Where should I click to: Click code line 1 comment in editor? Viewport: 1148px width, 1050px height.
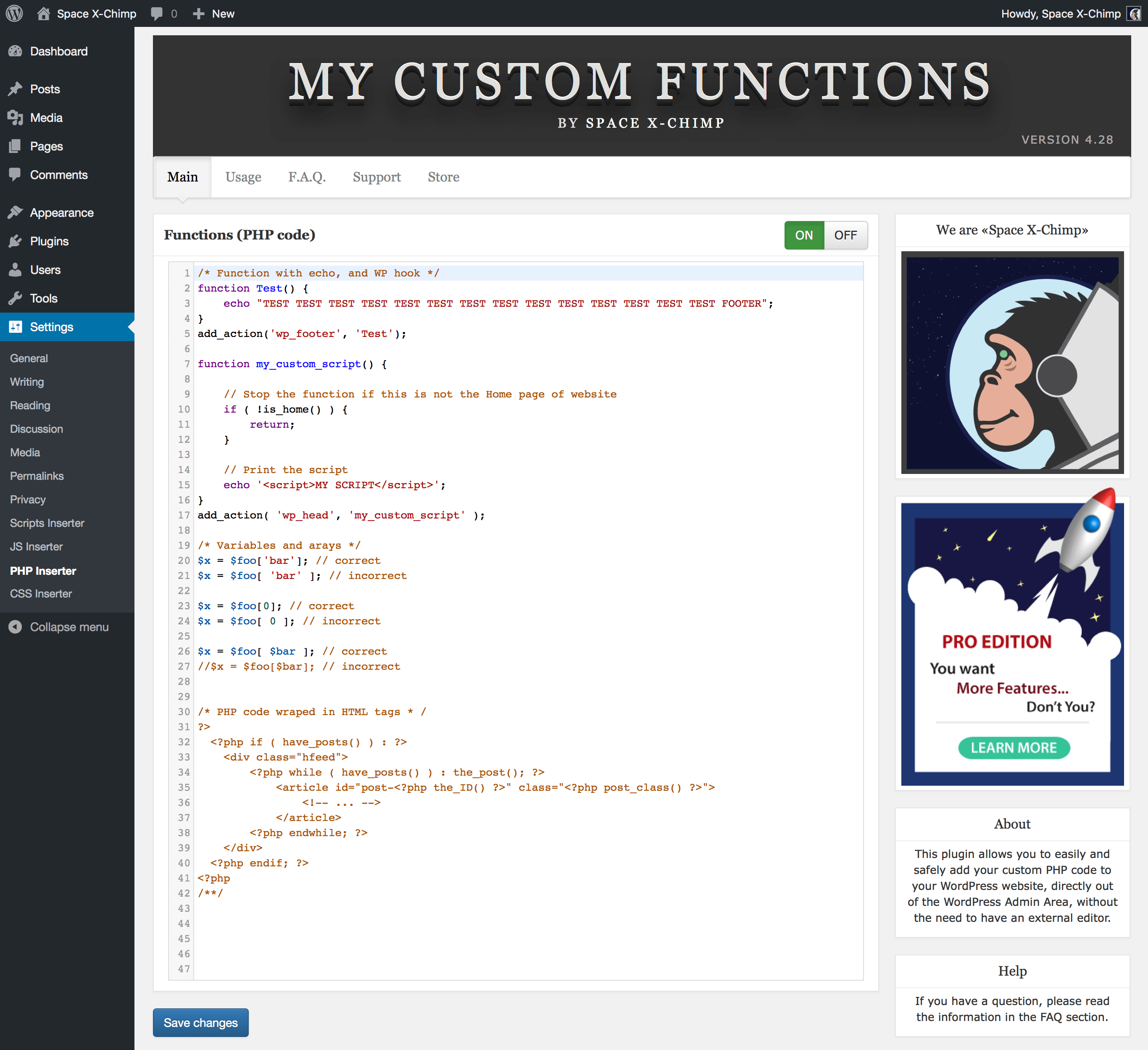(318, 273)
